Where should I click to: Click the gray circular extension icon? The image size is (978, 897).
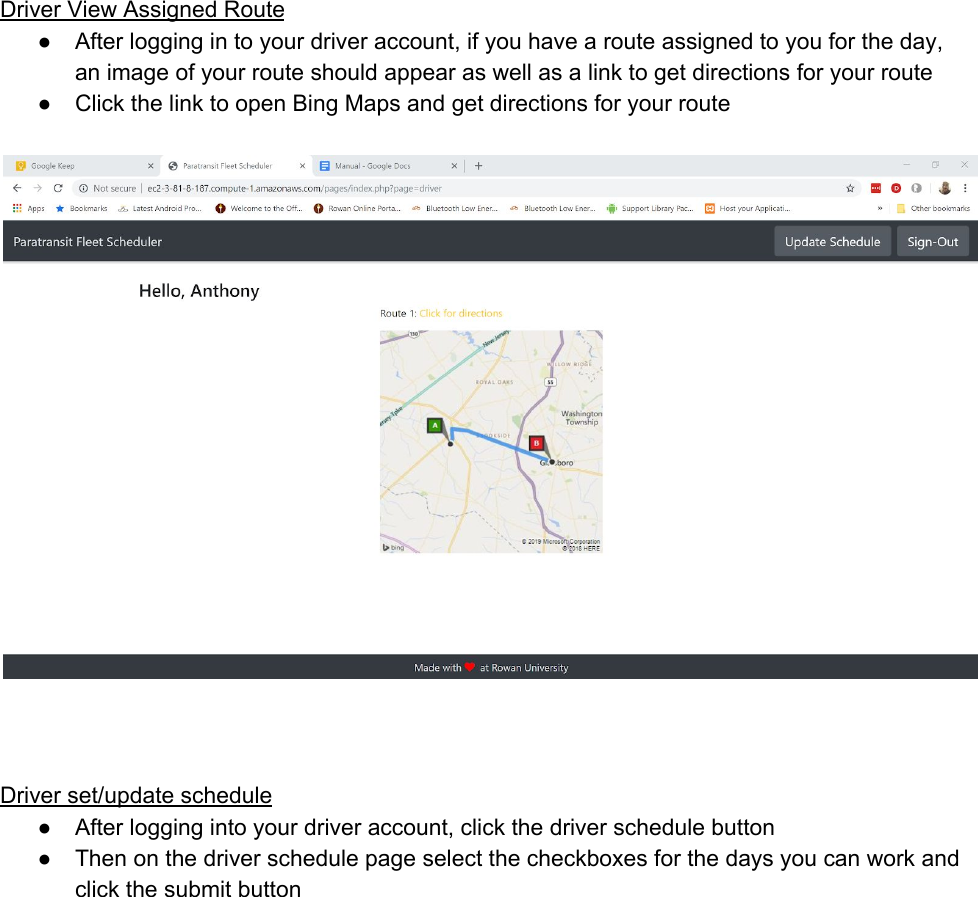click(916, 188)
